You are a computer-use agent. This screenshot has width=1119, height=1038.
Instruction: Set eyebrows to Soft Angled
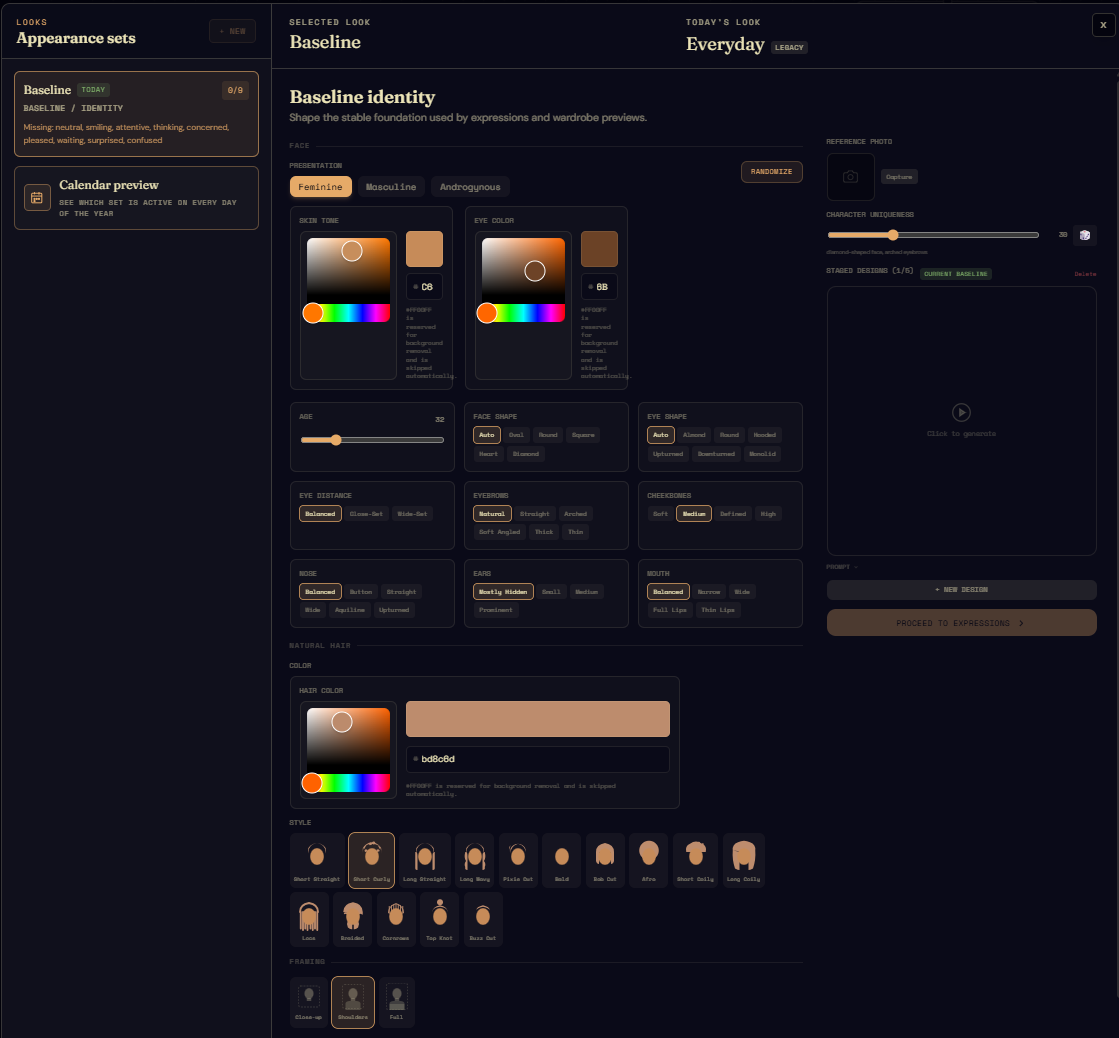(500, 532)
